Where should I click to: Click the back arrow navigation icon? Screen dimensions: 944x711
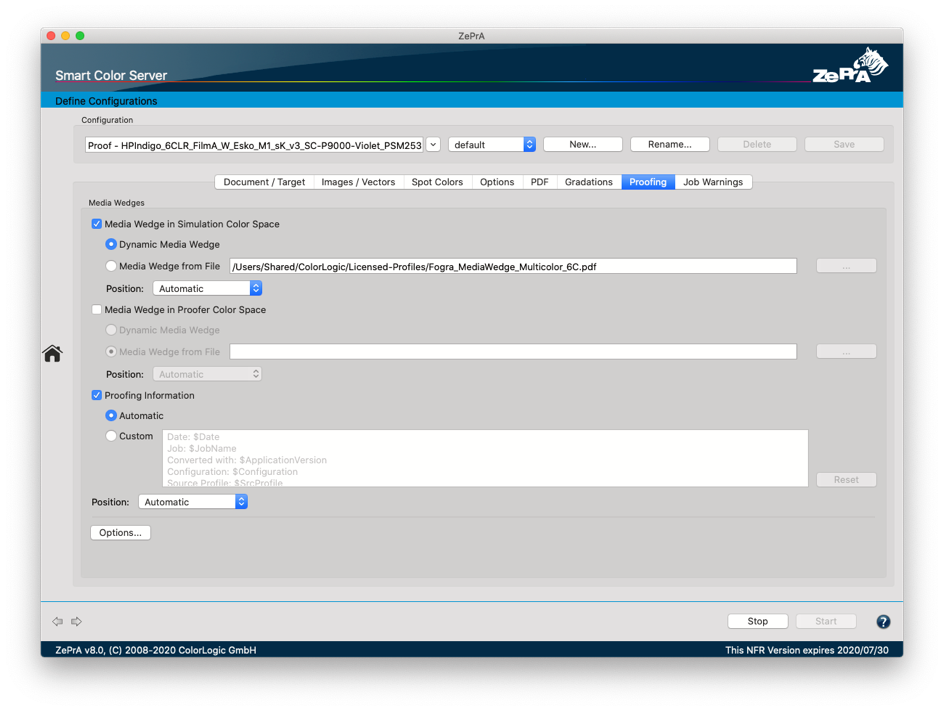pos(57,621)
